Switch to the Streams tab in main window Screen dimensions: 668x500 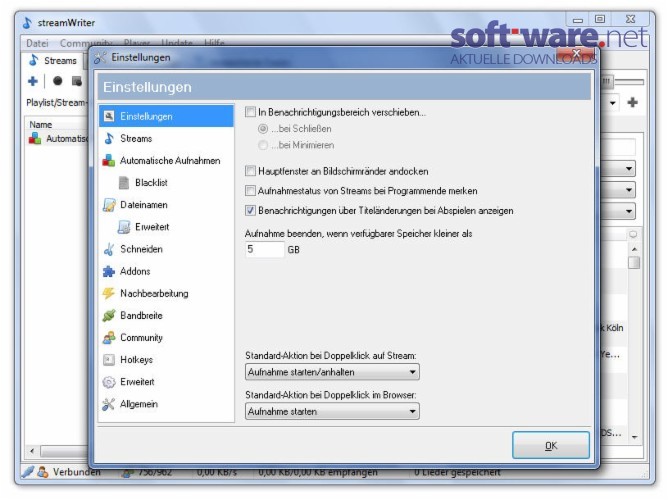point(53,60)
